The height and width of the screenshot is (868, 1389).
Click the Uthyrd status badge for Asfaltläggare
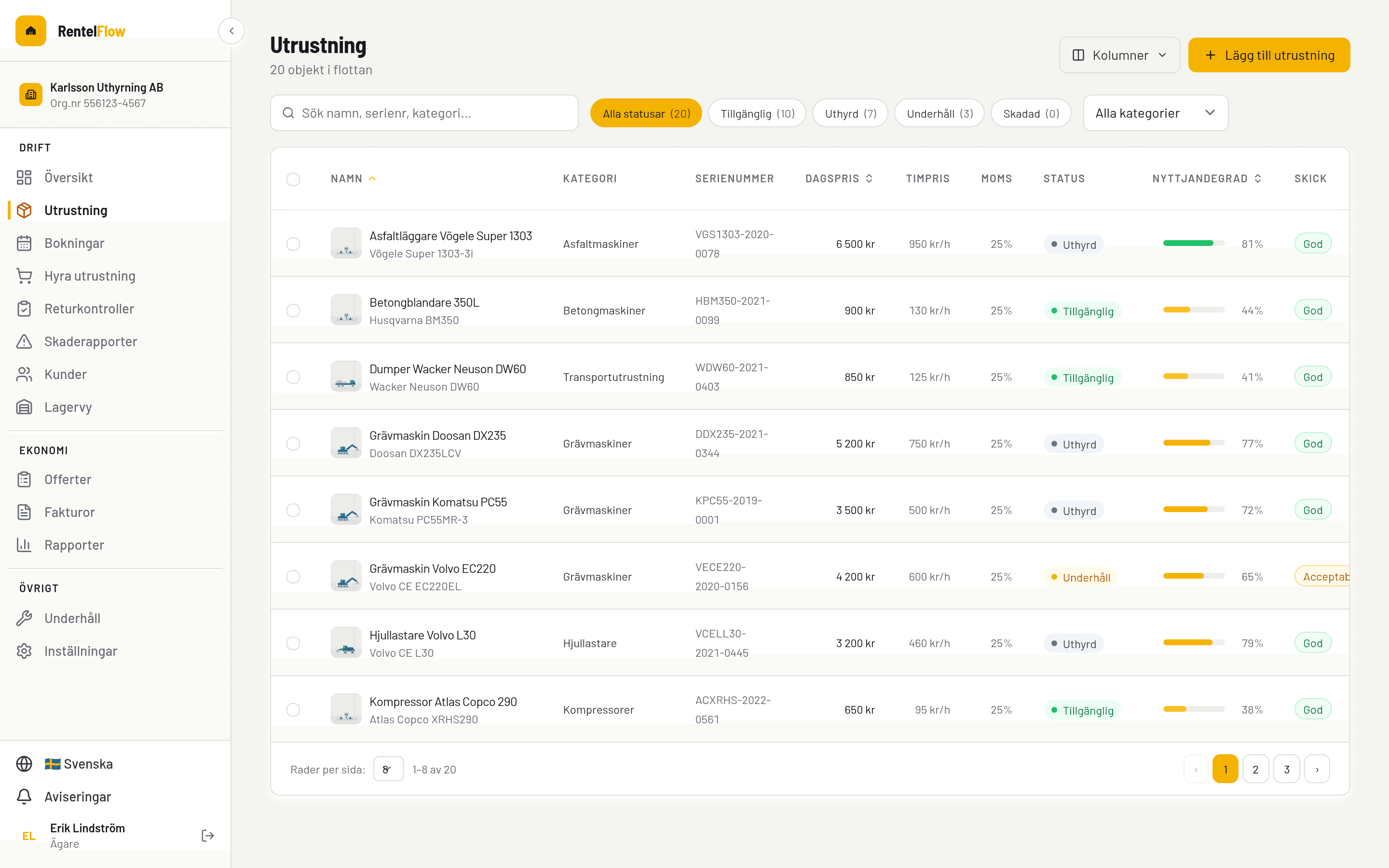(x=1073, y=244)
